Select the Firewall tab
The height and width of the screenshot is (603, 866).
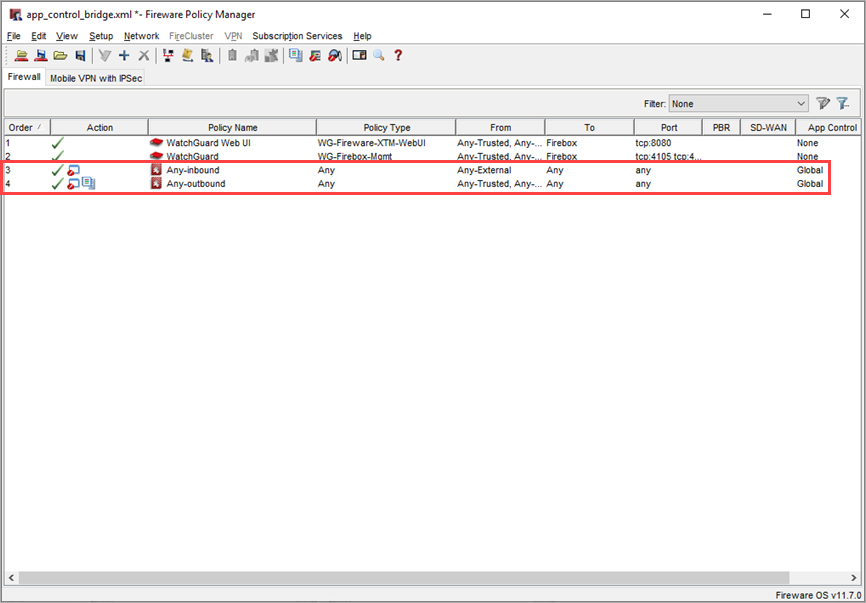pos(24,77)
